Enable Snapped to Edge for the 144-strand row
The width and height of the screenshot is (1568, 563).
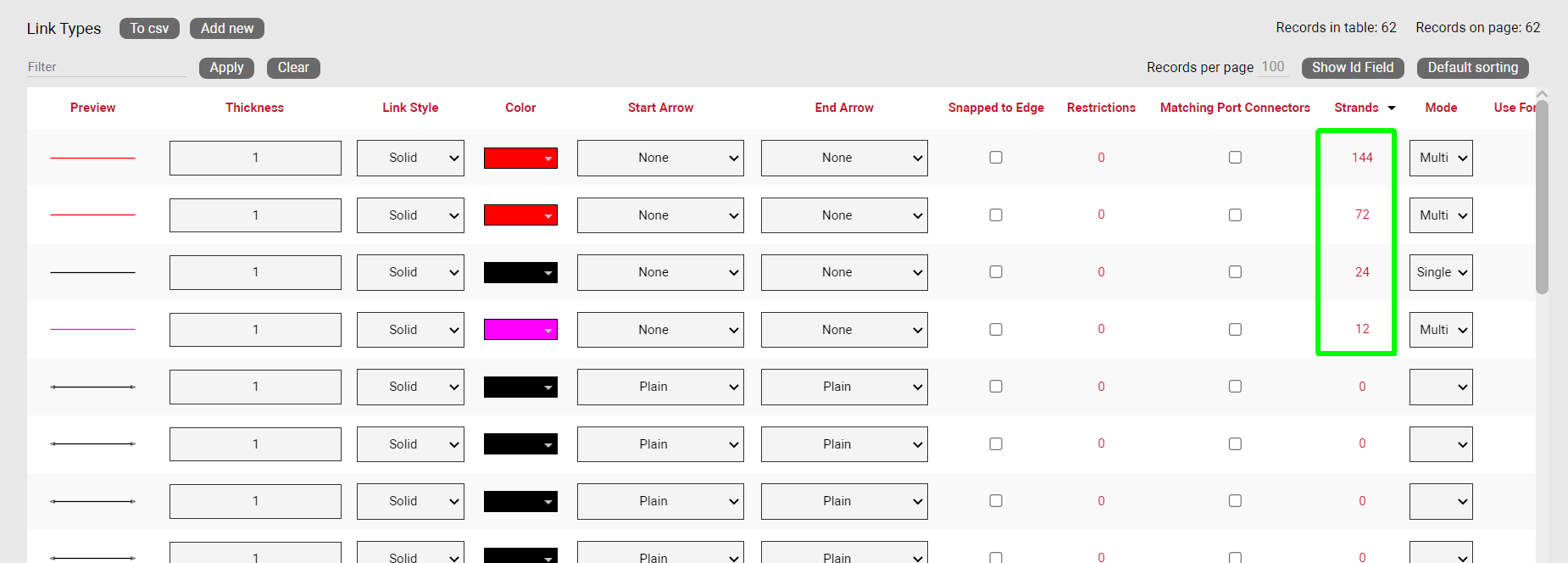(996, 158)
